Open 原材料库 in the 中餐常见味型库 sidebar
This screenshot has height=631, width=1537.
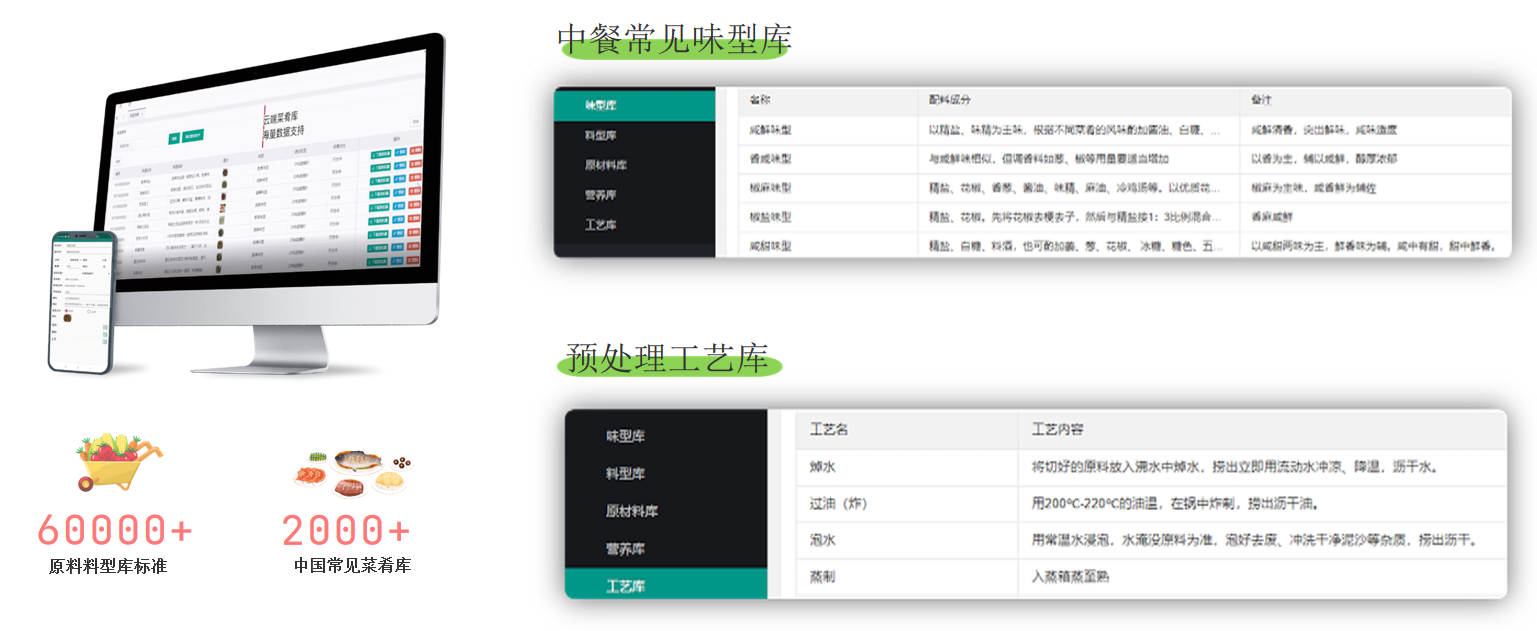(x=605, y=165)
